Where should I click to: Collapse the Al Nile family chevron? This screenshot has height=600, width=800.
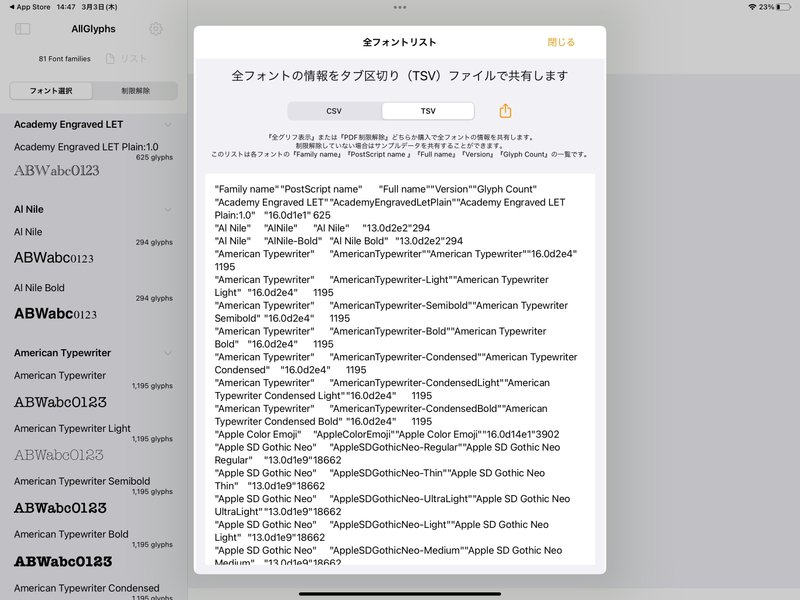click(168, 210)
